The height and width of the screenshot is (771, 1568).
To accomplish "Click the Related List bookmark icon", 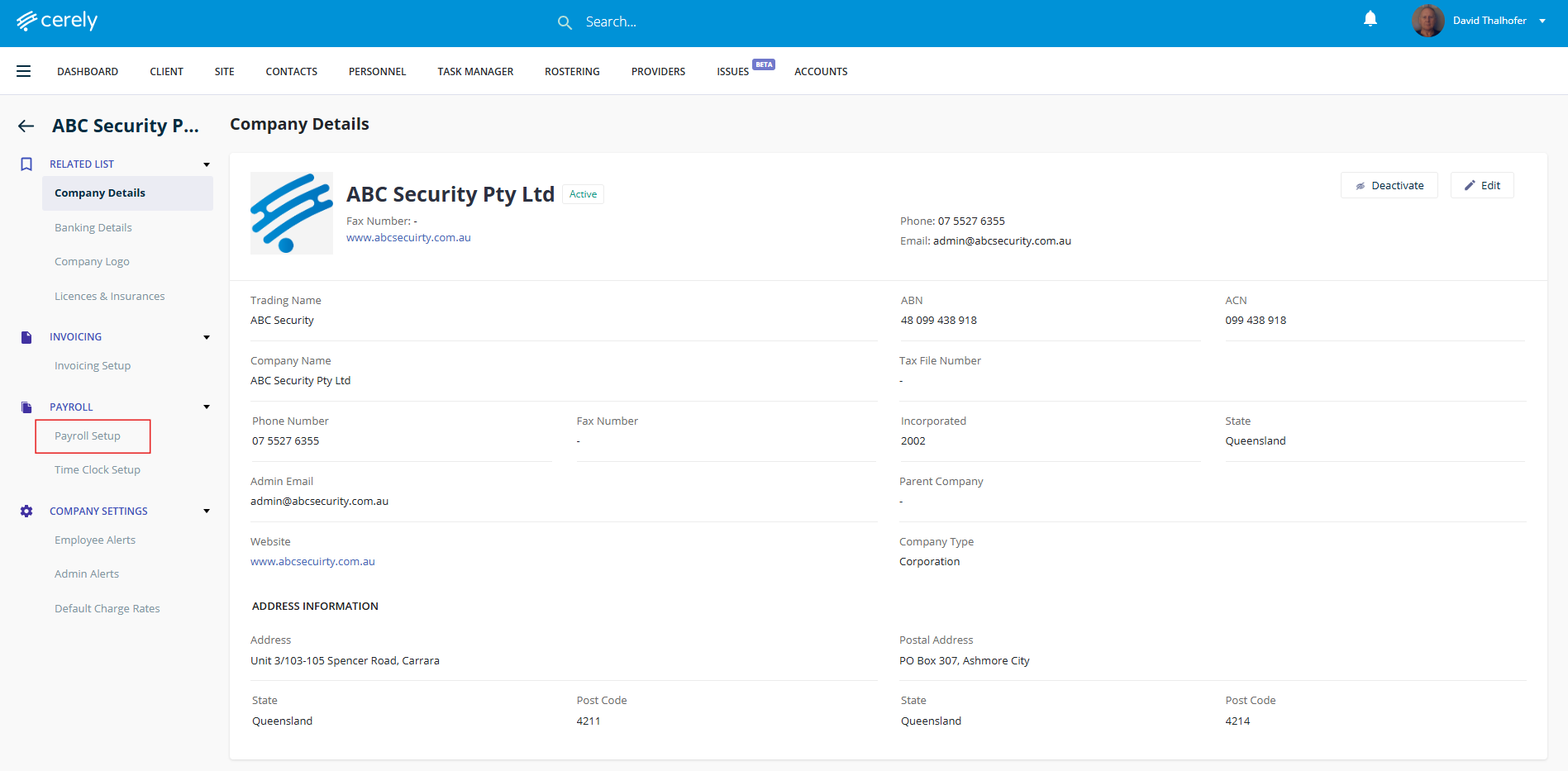I will point(26,164).
